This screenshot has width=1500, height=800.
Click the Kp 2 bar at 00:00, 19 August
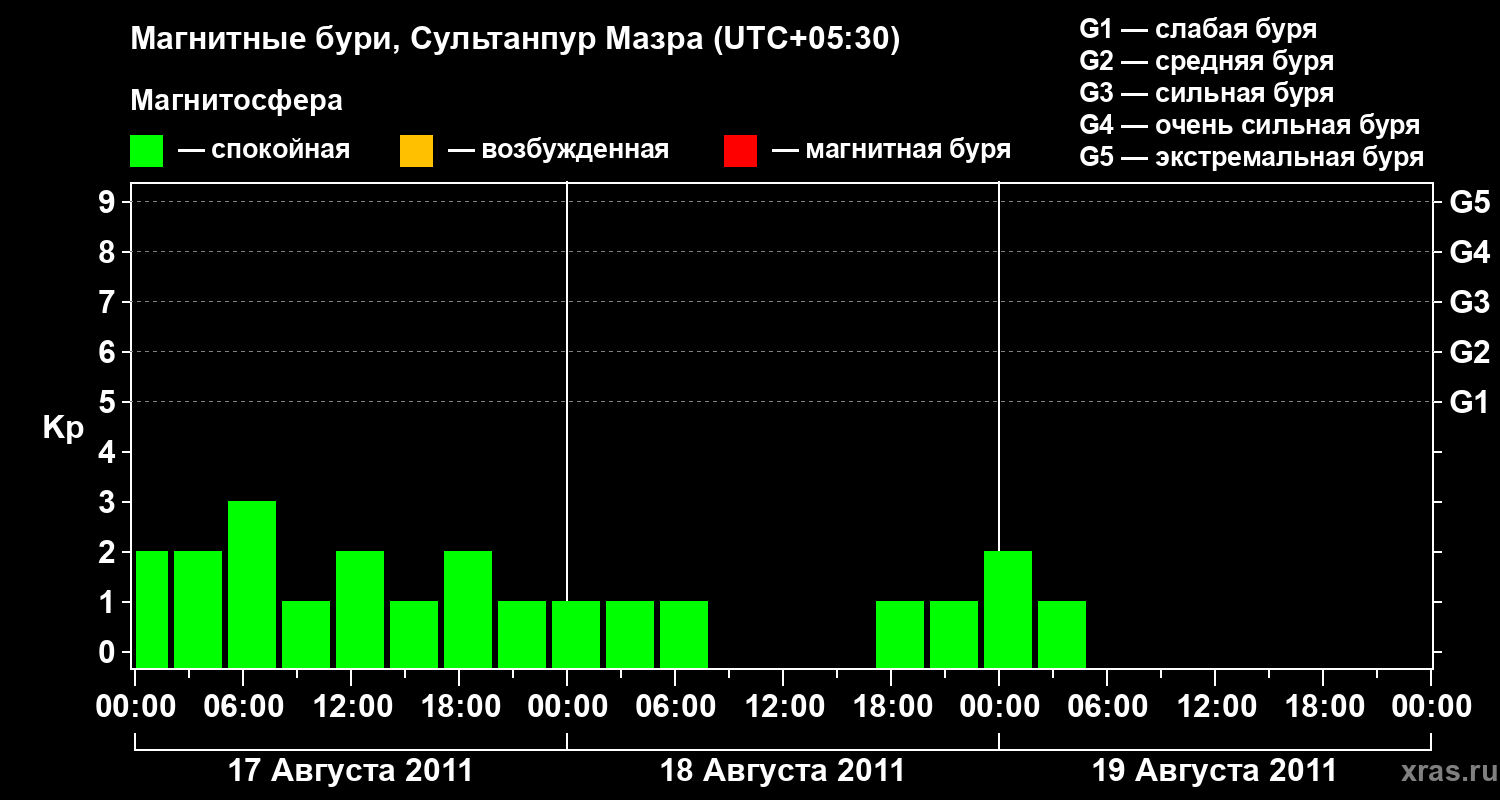pos(1008,609)
